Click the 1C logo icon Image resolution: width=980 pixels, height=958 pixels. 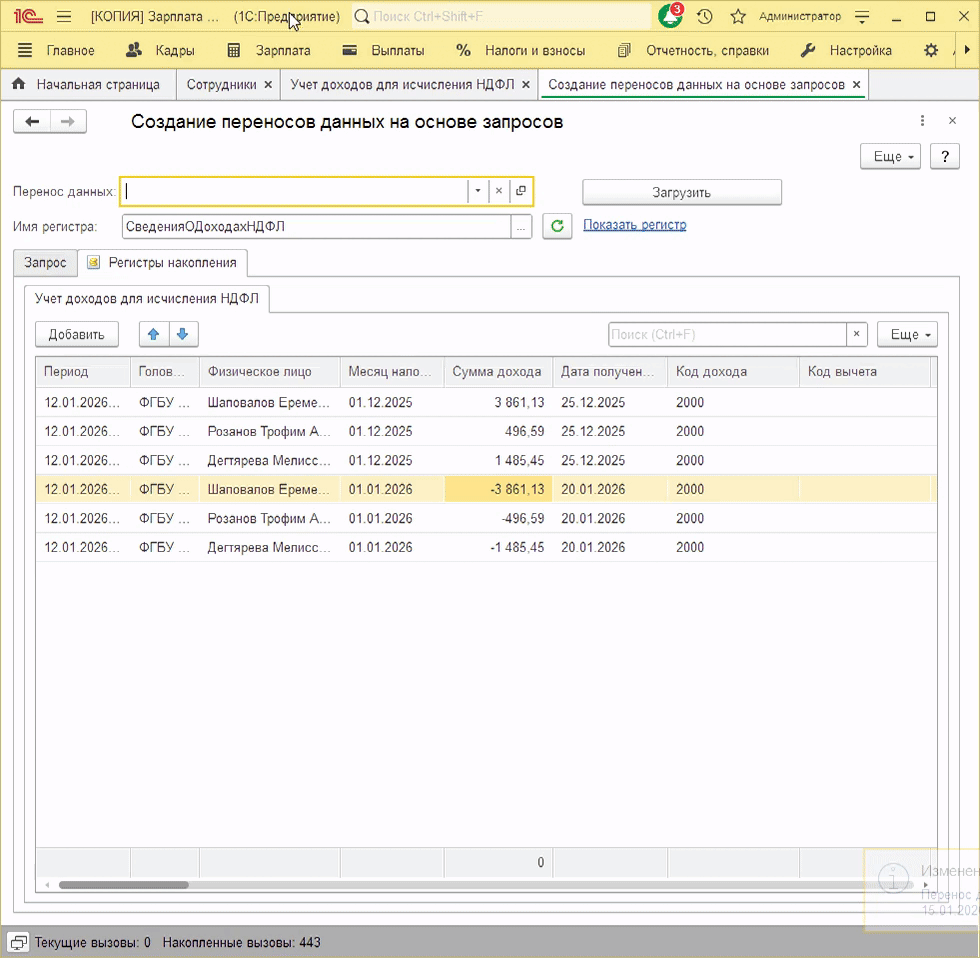click(x=28, y=17)
